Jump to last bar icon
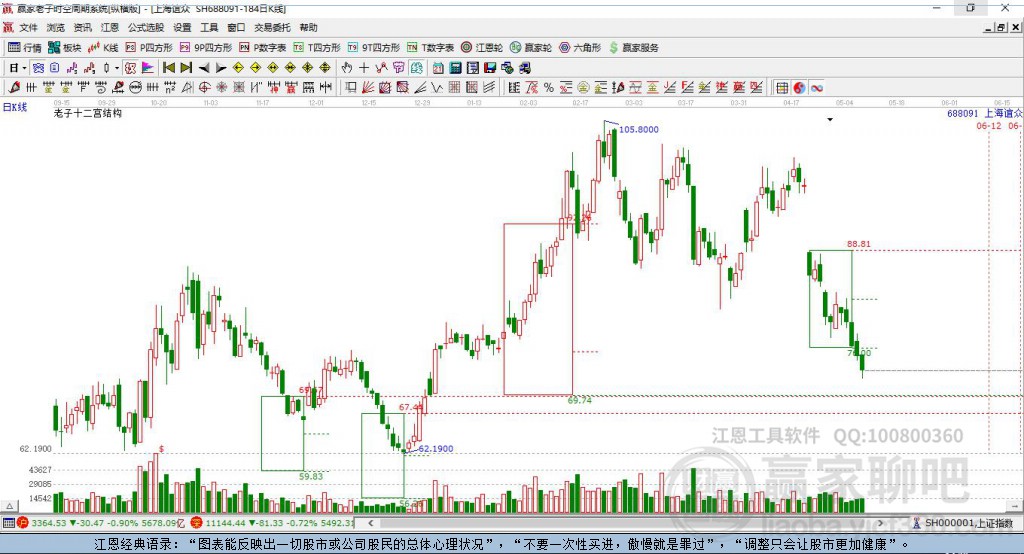This screenshot has width=1024, height=554. (186, 68)
